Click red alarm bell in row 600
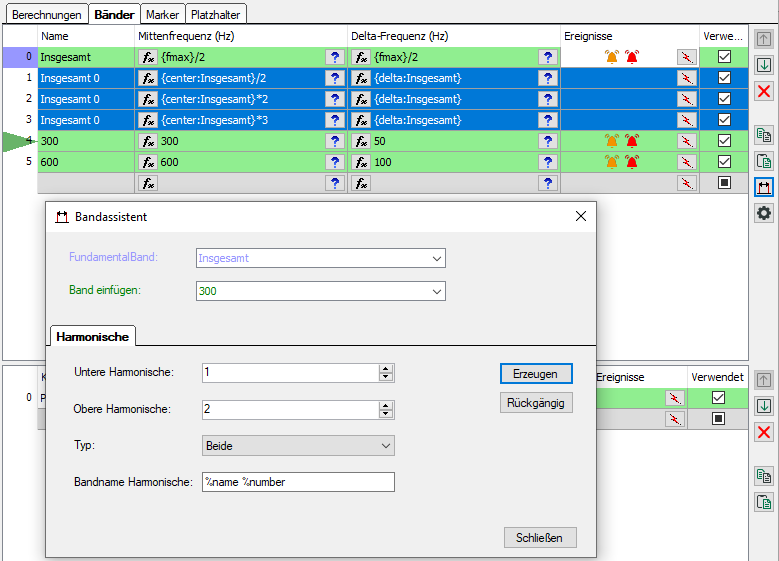Image resolution: width=779 pixels, height=561 pixels. coord(631,162)
